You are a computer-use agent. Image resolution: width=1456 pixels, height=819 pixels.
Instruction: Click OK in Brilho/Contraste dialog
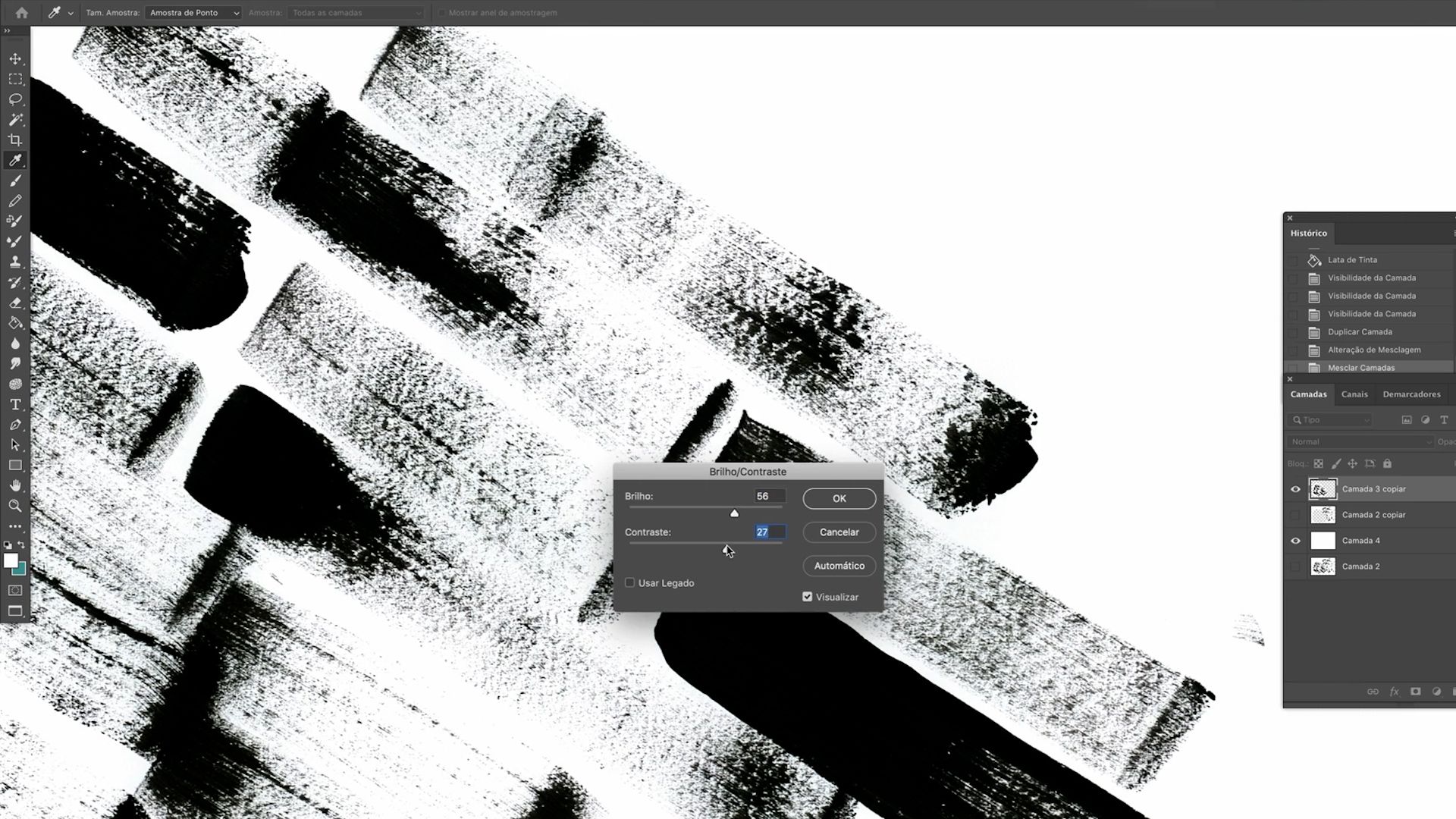[x=839, y=498]
